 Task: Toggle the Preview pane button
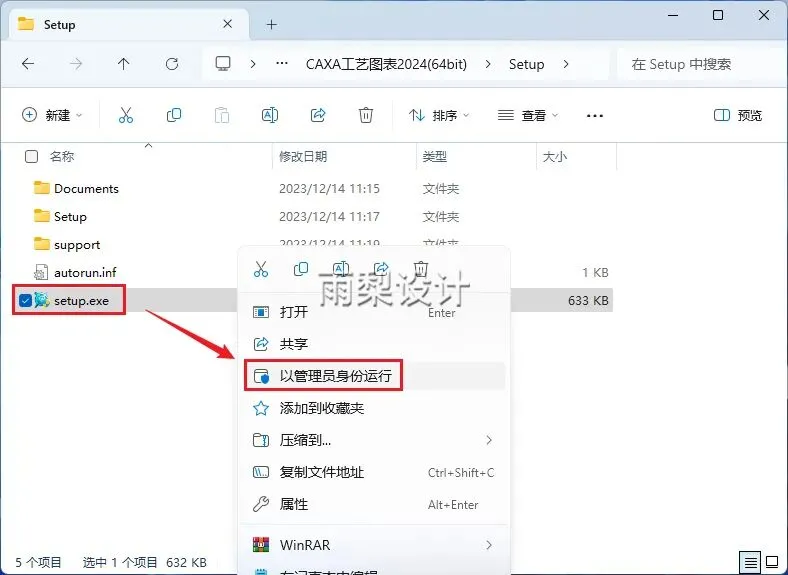coord(738,115)
